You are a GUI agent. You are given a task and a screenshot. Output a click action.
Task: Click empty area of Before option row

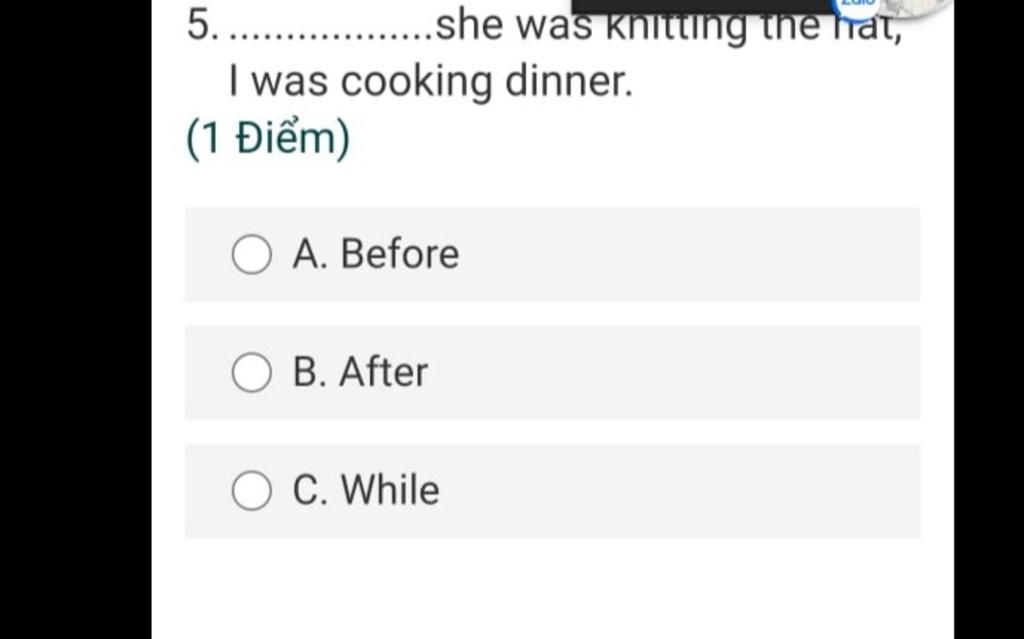pos(686,254)
